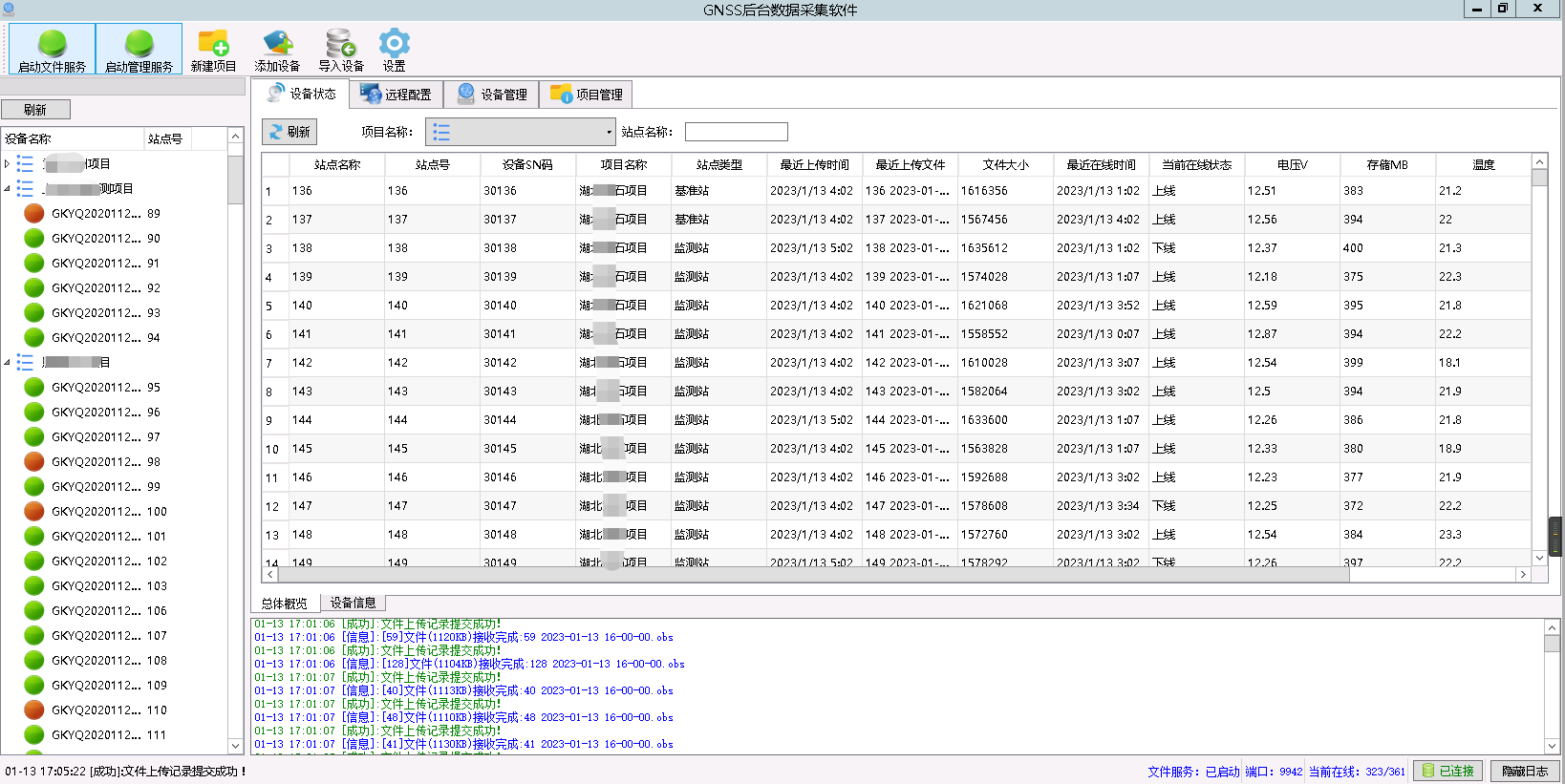Click the 刷新 button above device tree
1565x784 pixels.
tap(35, 110)
